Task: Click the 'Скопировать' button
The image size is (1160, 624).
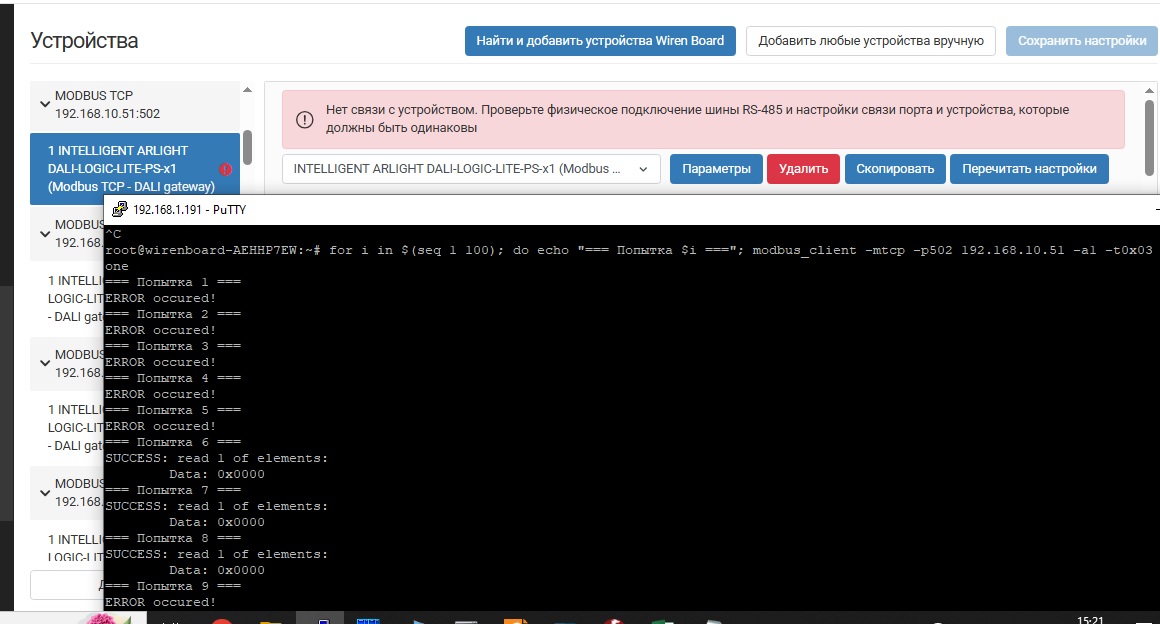Action: click(x=895, y=169)
